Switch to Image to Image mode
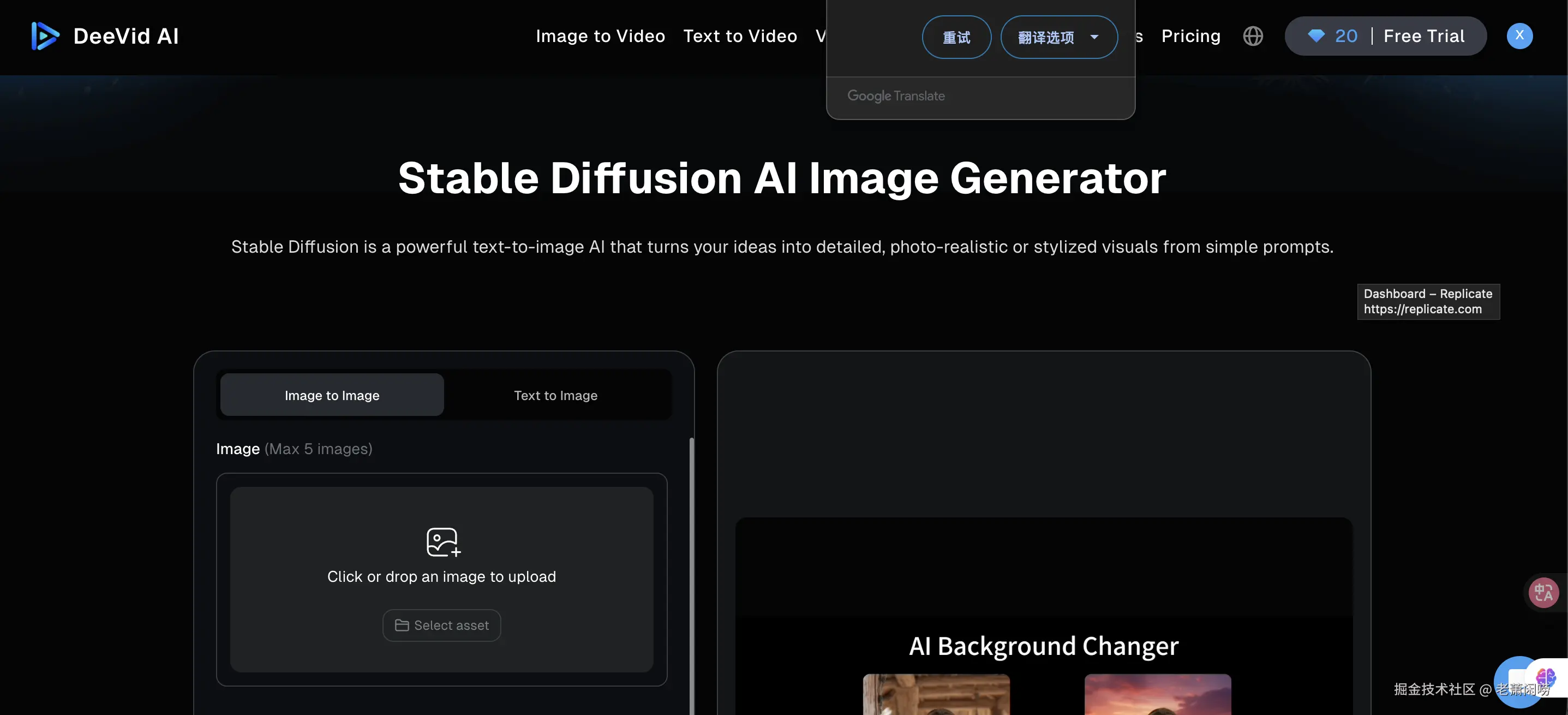Screen dimensions: 1568x715 click(332, 395)
